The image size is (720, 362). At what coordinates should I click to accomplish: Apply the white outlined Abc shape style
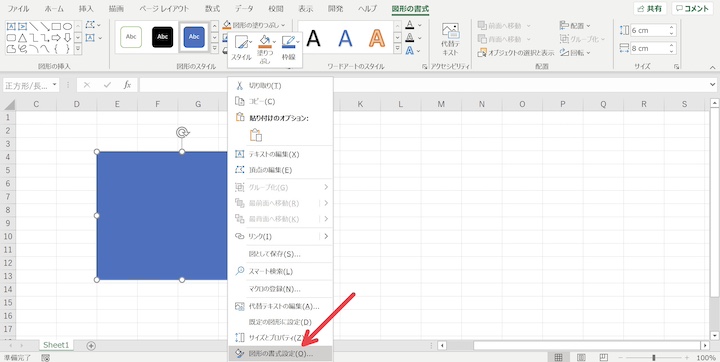tap(131, 37)
